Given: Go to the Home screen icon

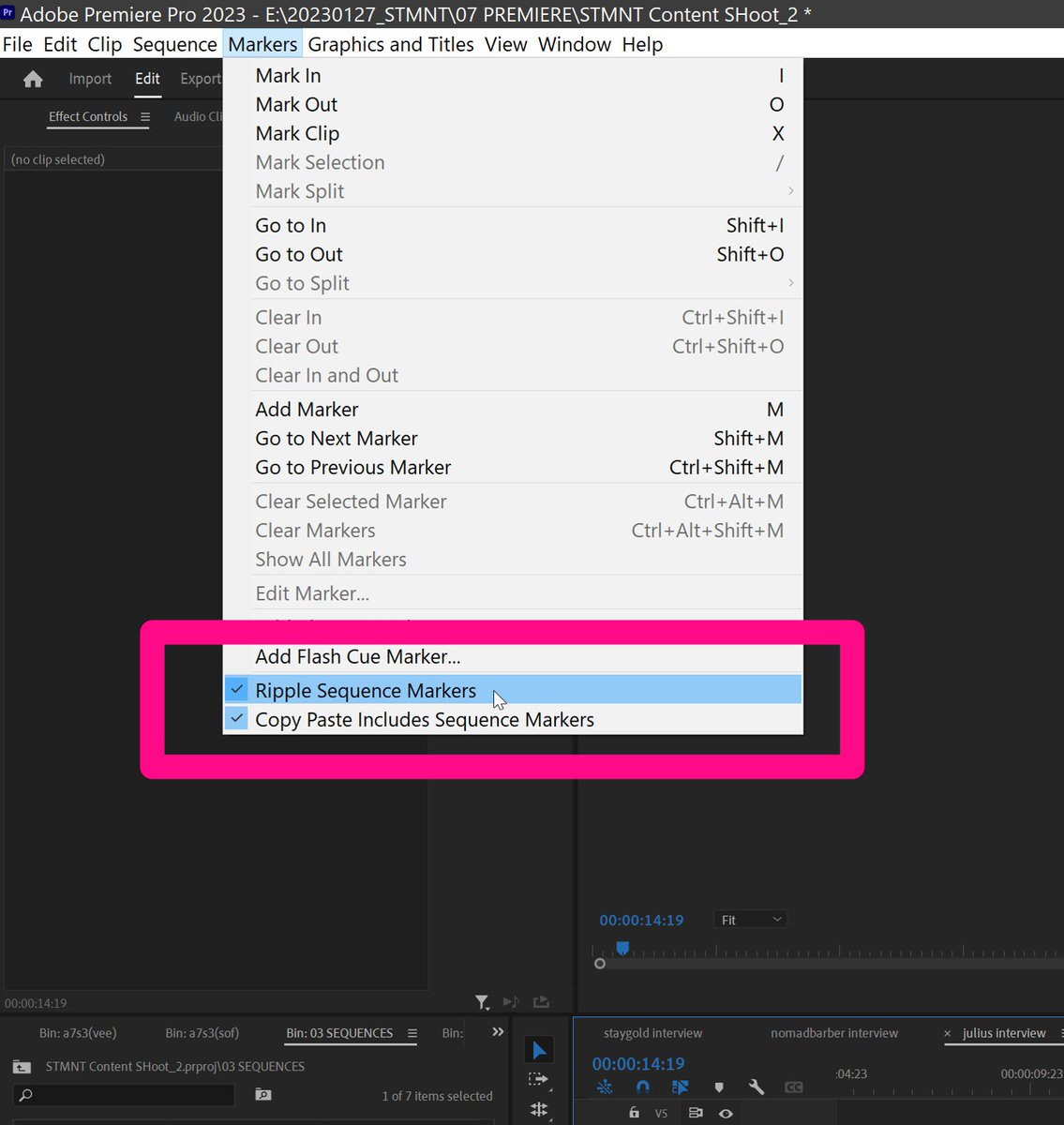Looking at the screenshot, I should pos(33,80).
